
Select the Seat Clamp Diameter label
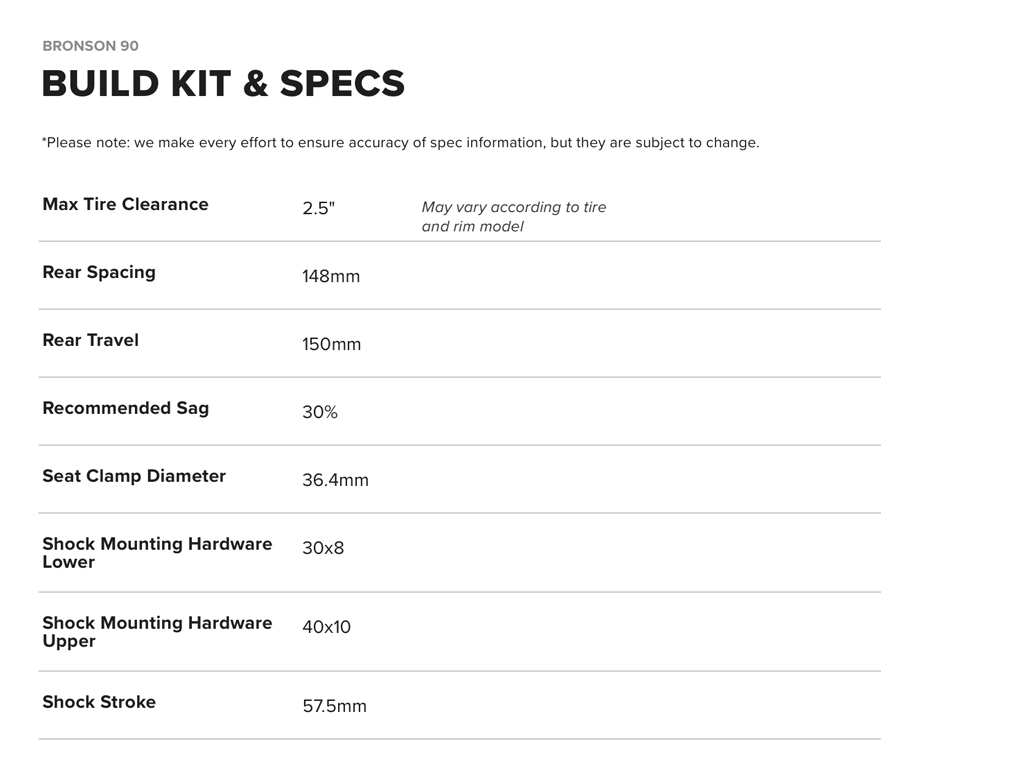[134, 476]
